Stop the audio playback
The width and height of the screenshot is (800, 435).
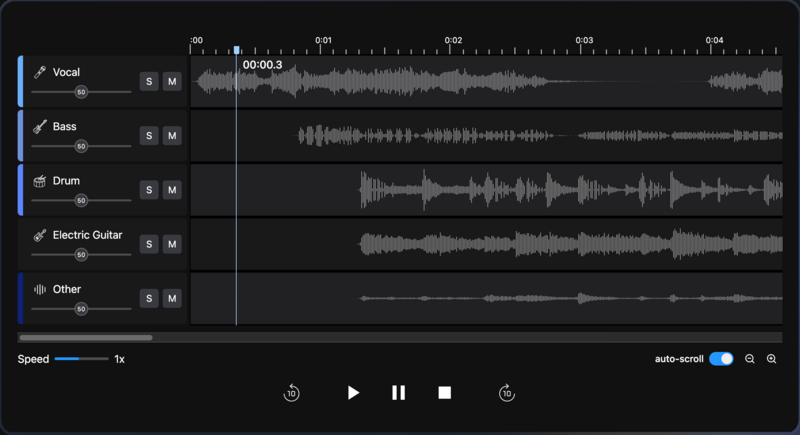tap(445, 393)
